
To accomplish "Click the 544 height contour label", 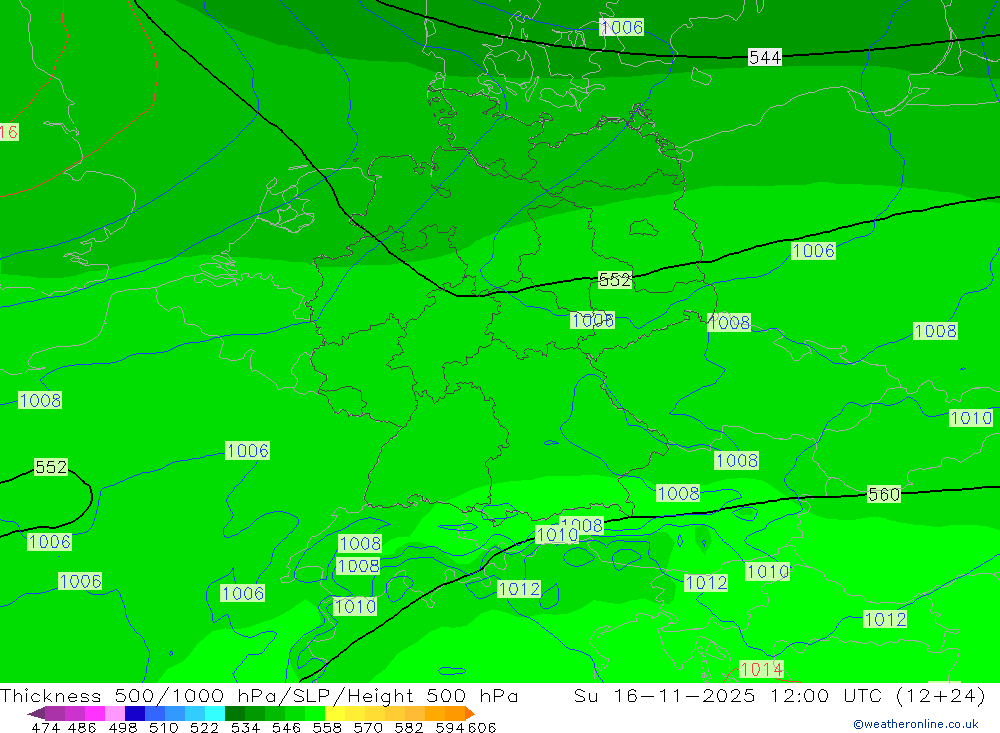I will [765, 57].
